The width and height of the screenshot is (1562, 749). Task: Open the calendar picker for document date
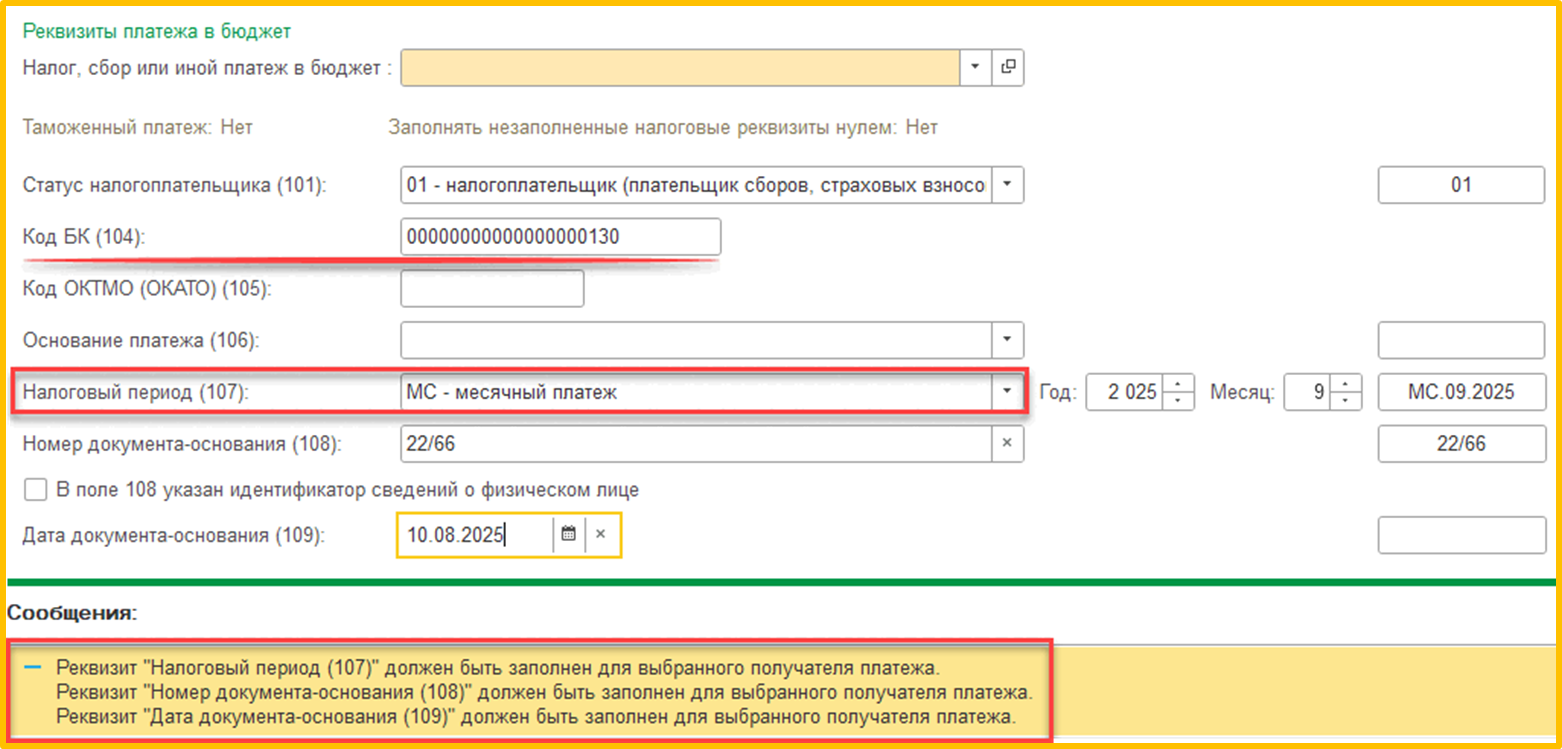pos(568,534)
